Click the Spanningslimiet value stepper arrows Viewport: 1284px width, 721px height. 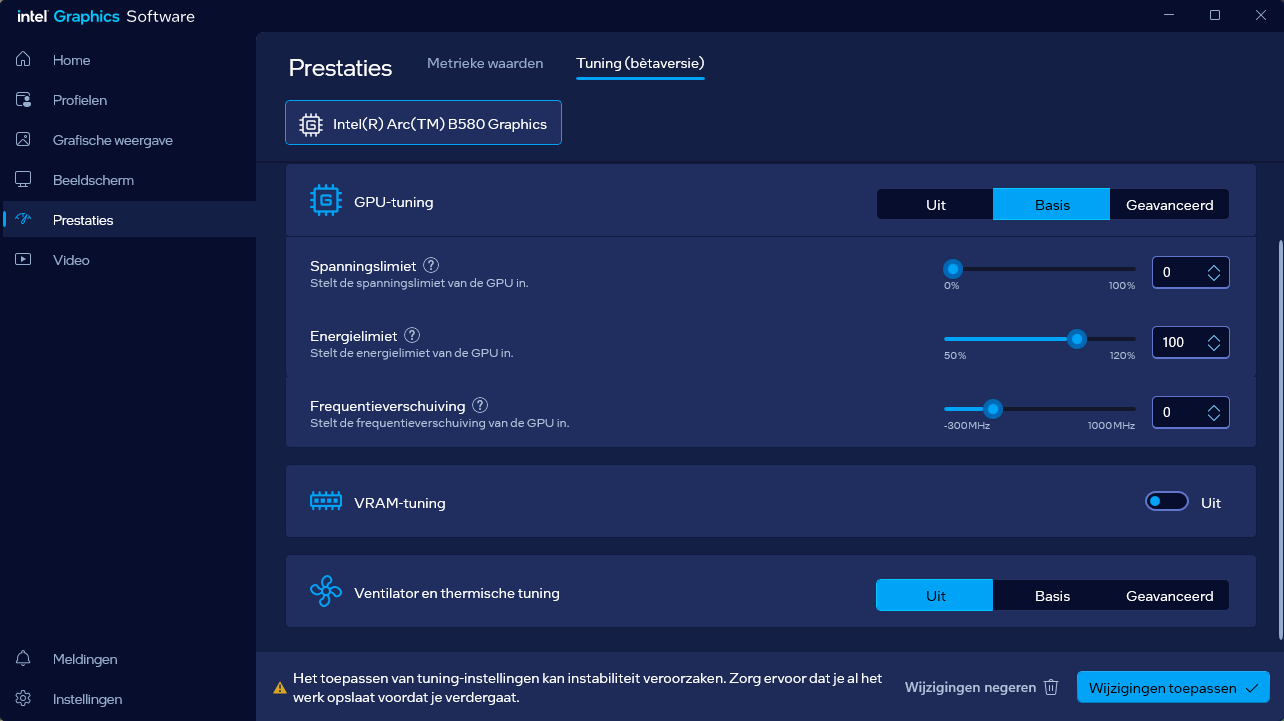click(1213, 272)
